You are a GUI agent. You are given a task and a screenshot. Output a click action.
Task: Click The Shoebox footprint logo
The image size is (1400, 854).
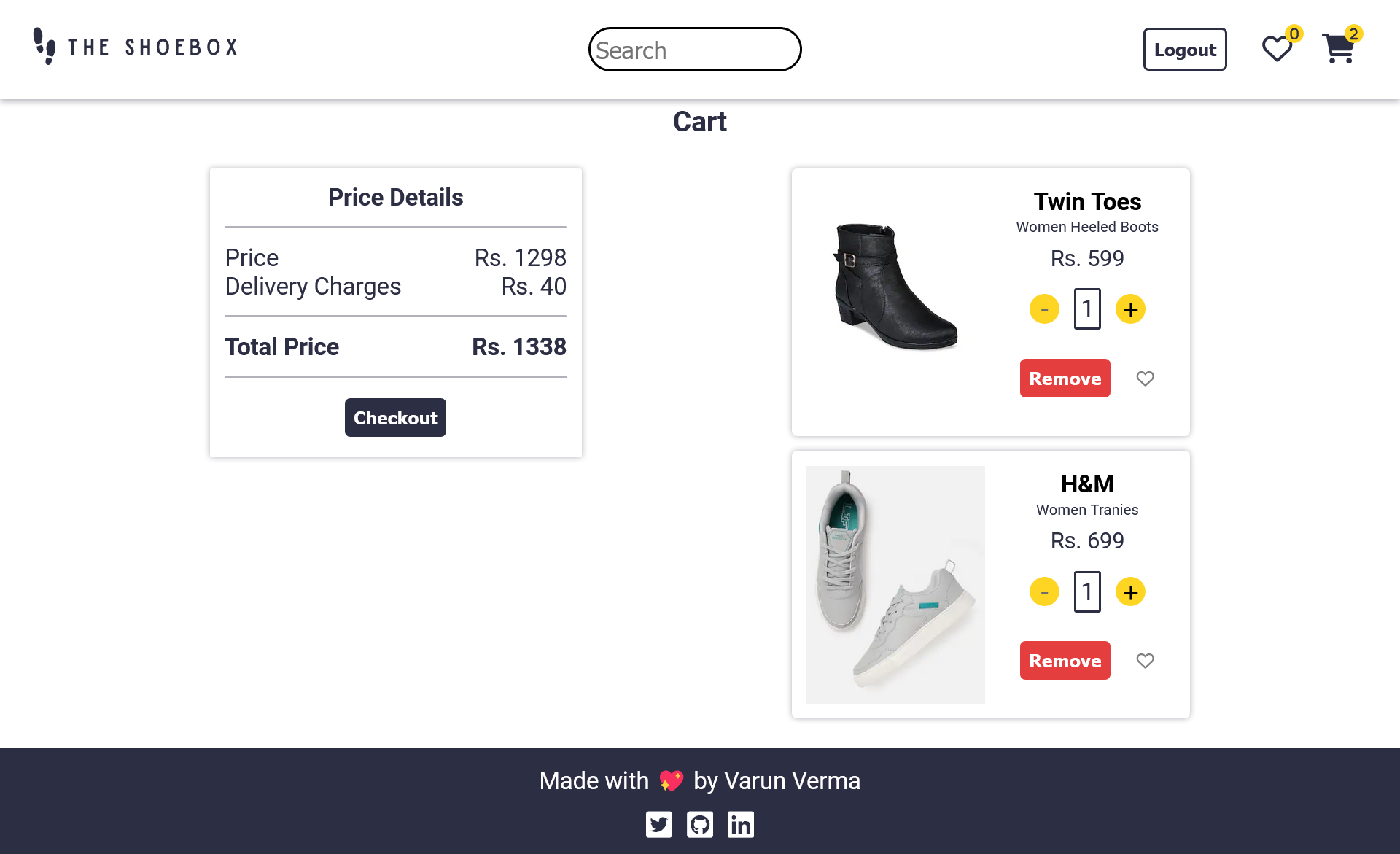click(45, 47)
